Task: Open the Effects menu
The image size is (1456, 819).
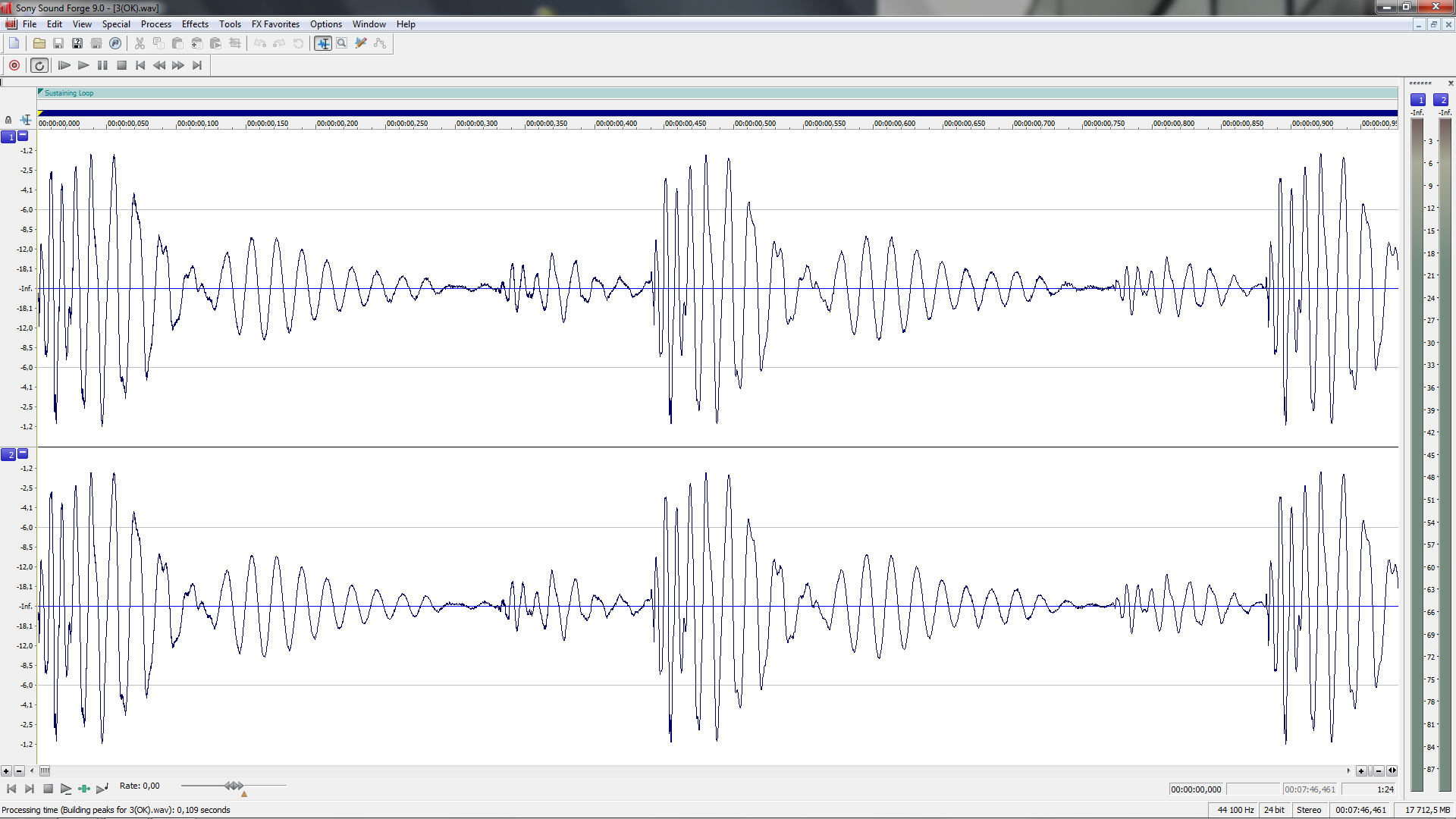Action: (195, 24)
